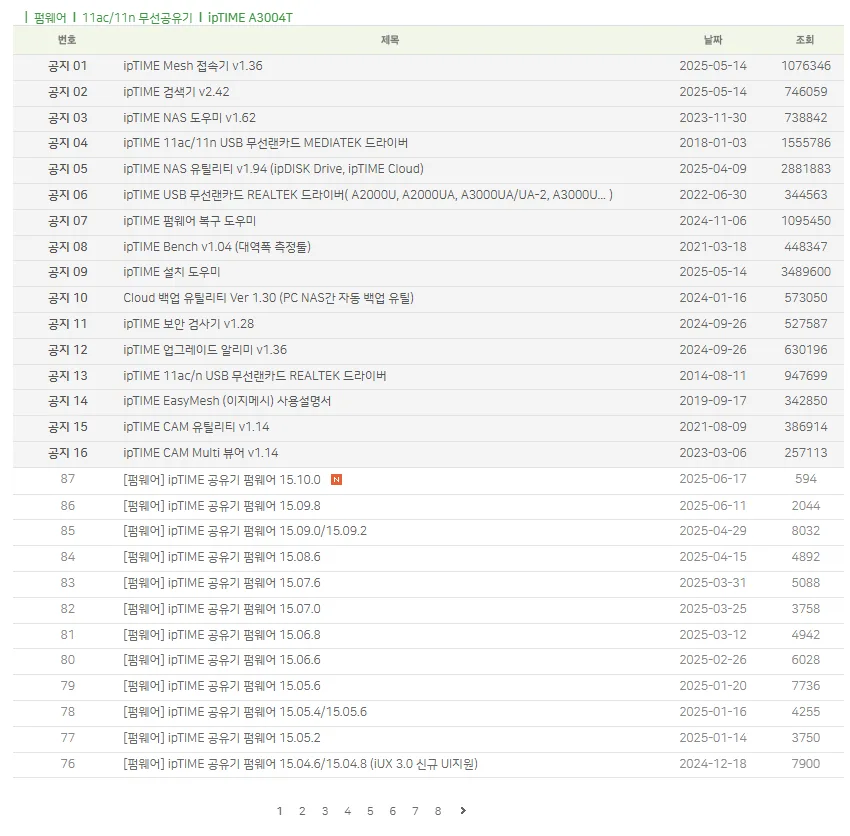The image size is (850, 836).
Task: Open ipTIME 펌웨어 복구 도우미 post
Action: (189, 221)
